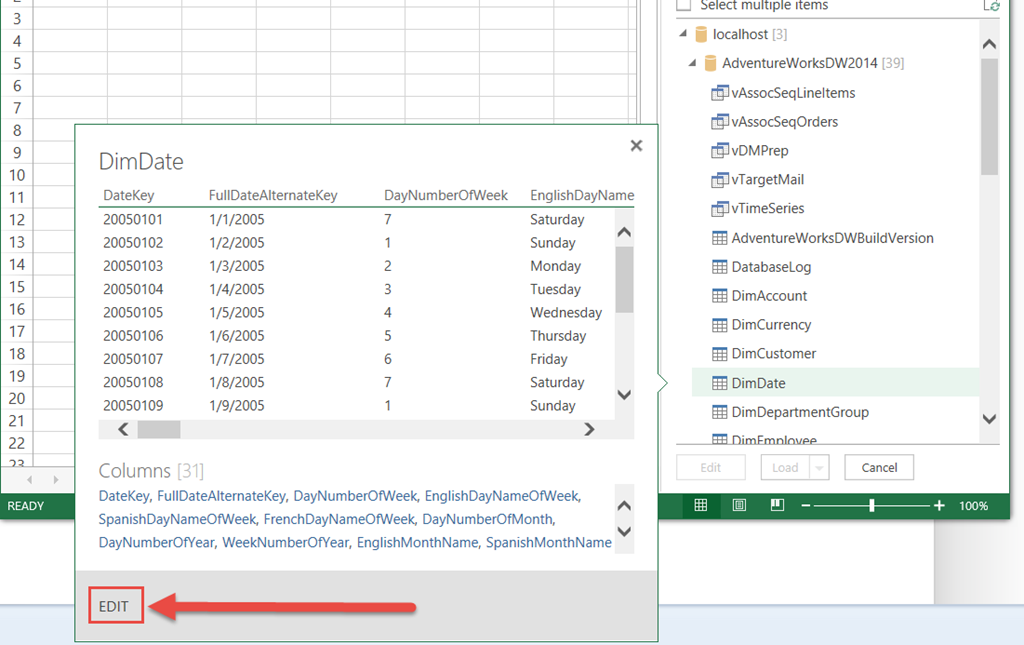This screenshot has height=645, width=1024.
Task: Click the Cancel button in Navigator
Action: 879,467
